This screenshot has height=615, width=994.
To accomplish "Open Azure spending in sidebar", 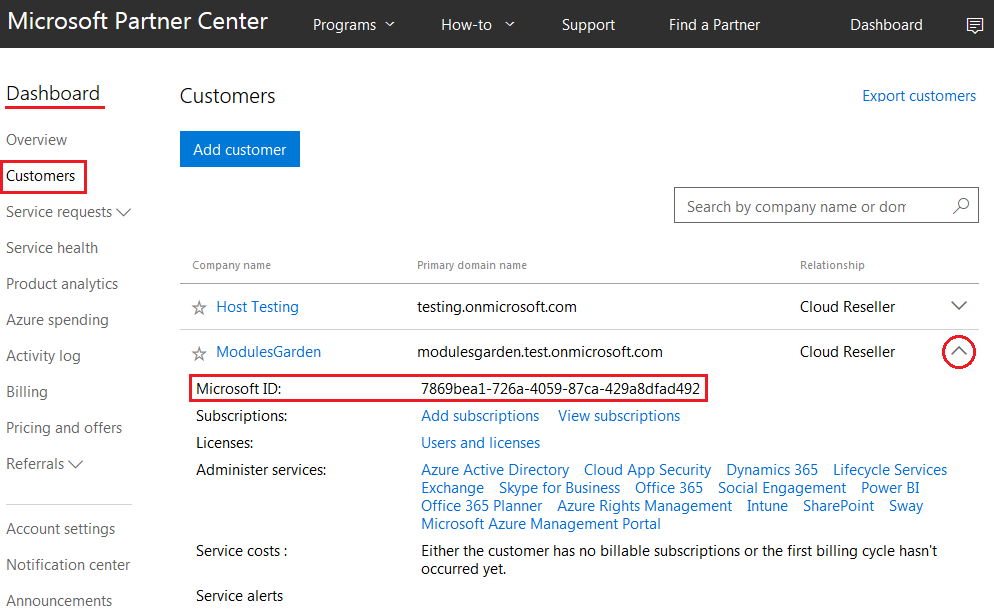I will coord(57,320).
